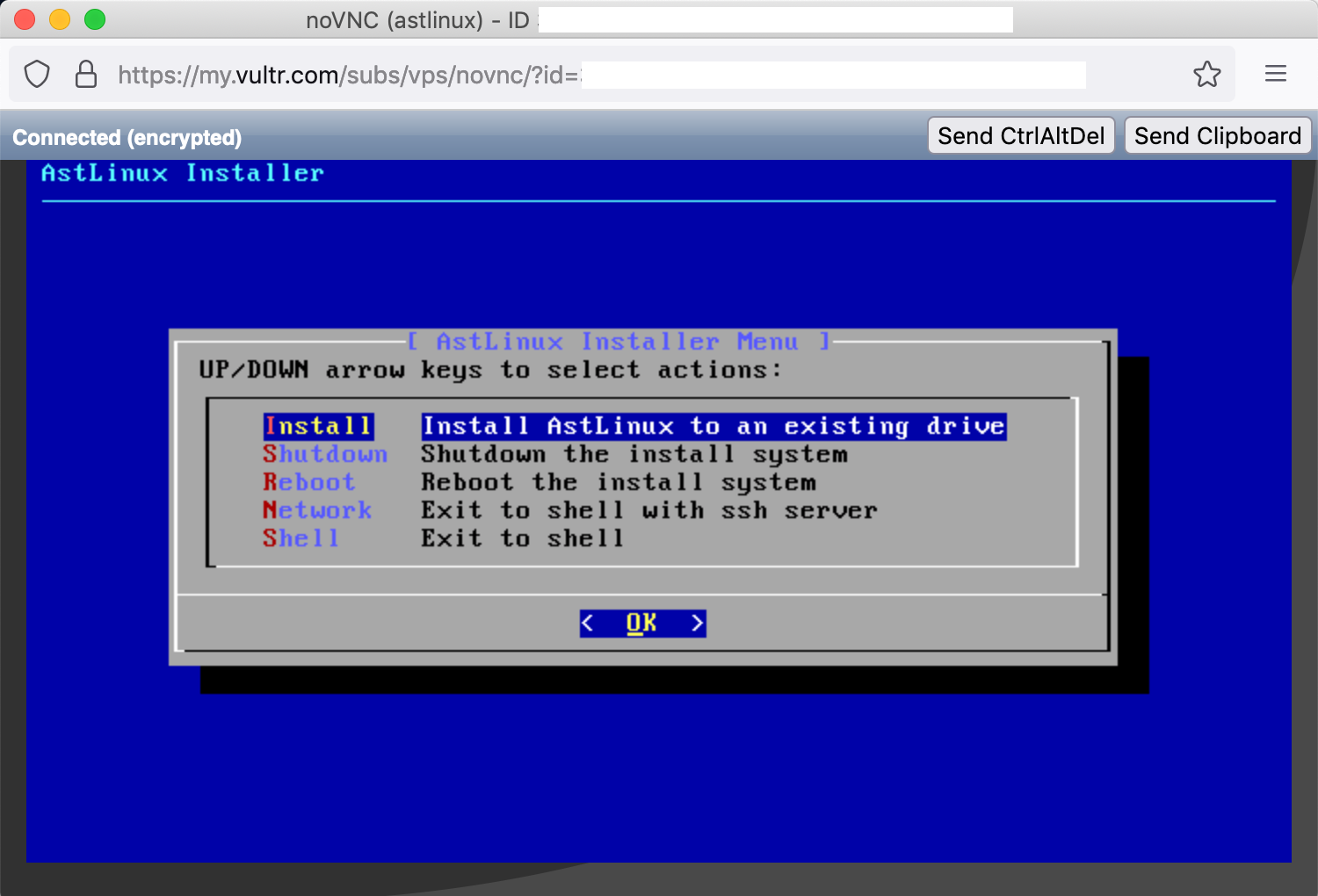This screenshot has width=1318, height=896.
Task: Click the 'AstLinux Installer' heading text
Action: (x=183, y=173)
